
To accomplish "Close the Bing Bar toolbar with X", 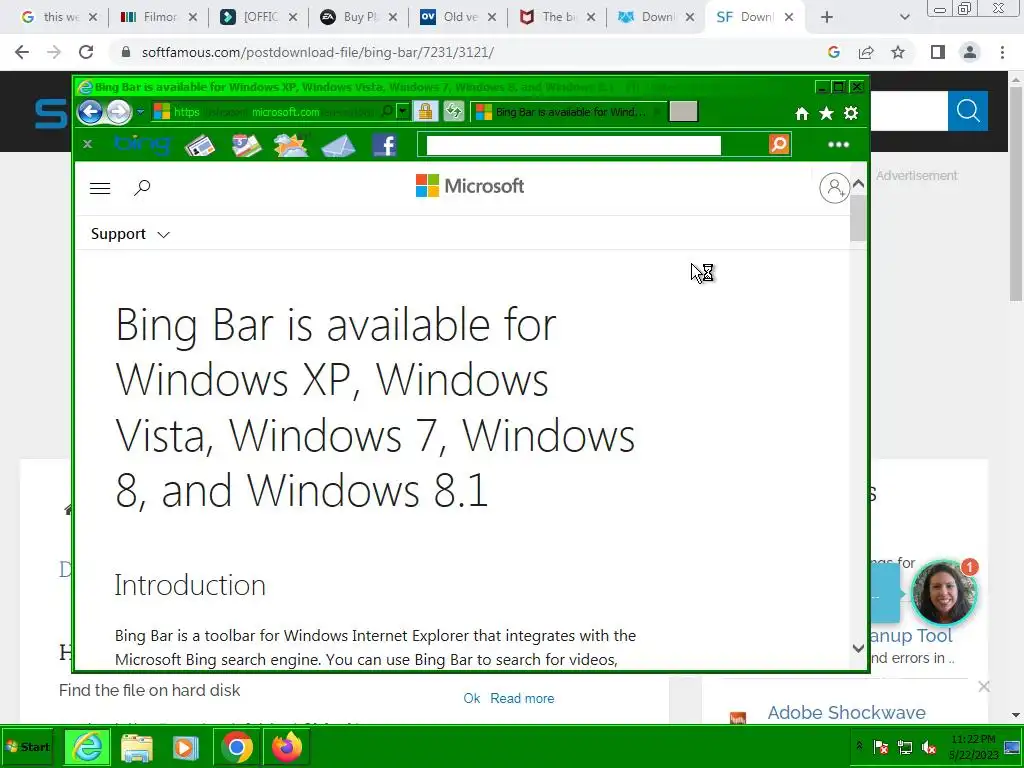I will pyautogui.click(x=88, y=144).
